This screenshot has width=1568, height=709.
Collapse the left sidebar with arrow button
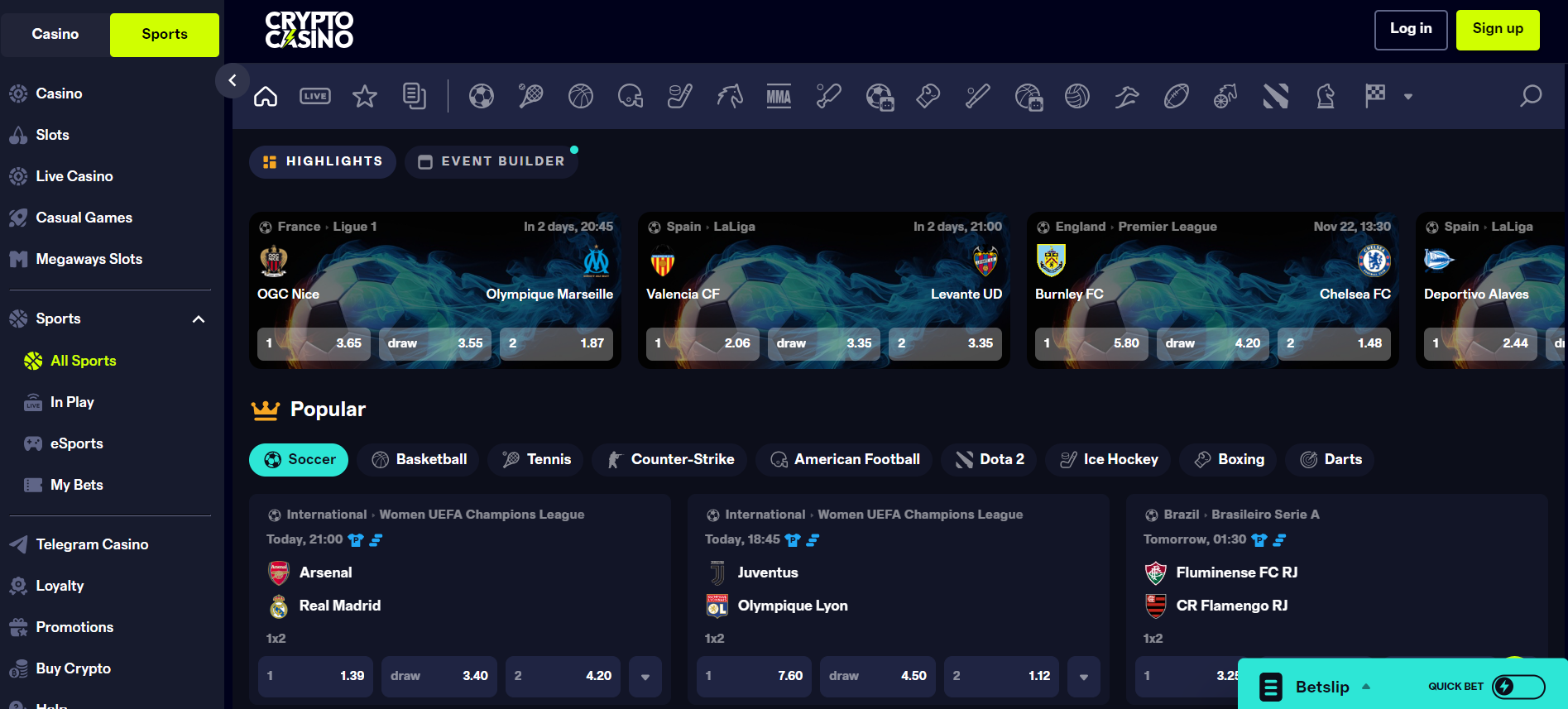(233, 80)
